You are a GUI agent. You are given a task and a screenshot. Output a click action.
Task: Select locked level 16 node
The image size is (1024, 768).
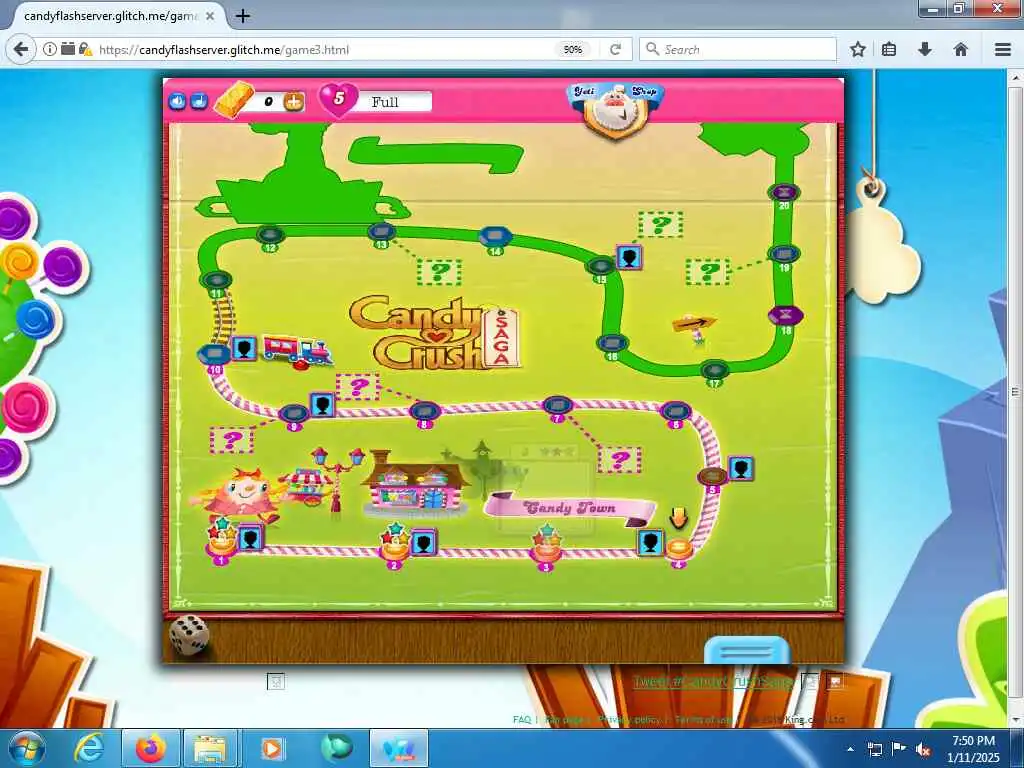click(612, 344)
